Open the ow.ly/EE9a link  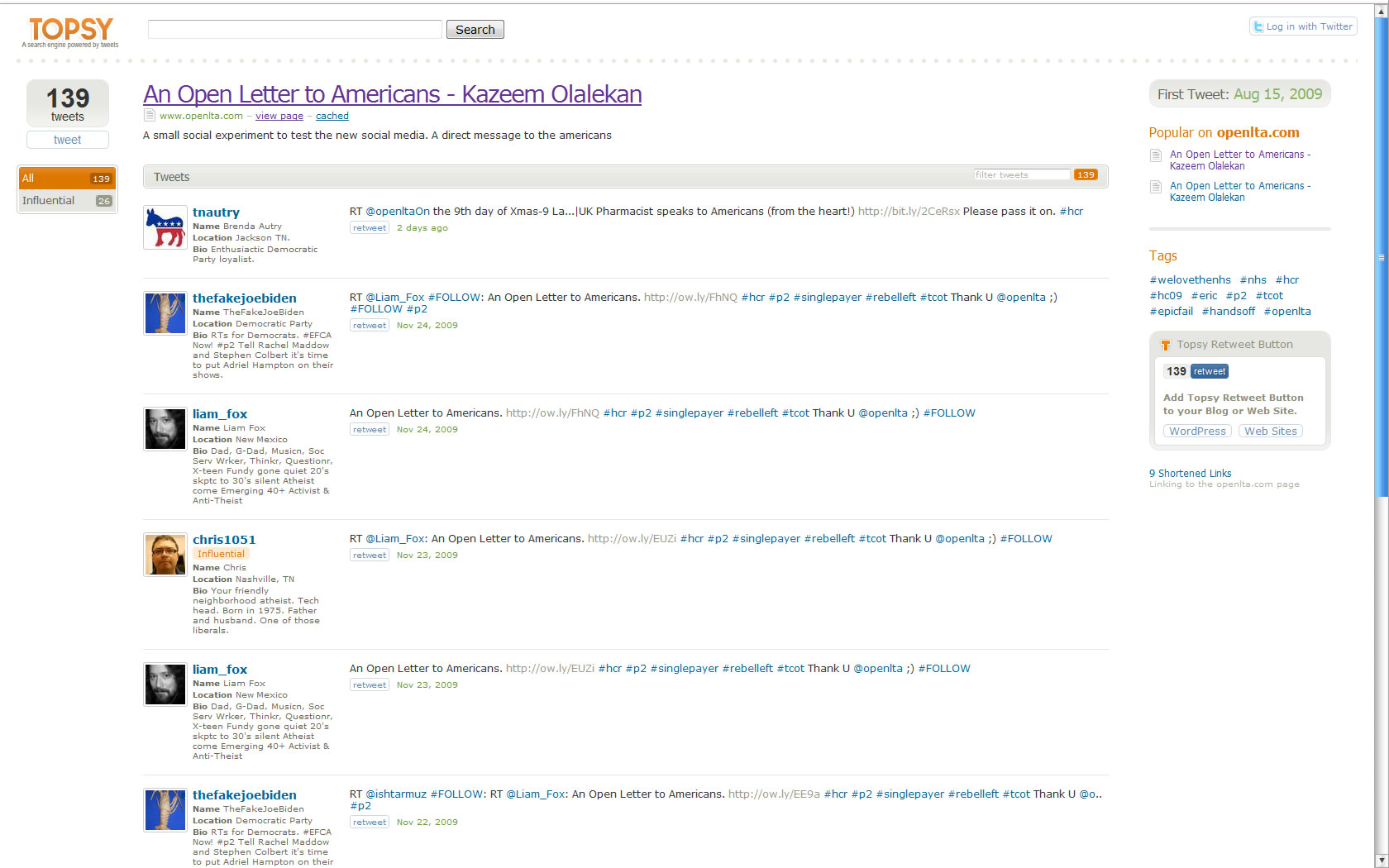(x=774, y=794)
